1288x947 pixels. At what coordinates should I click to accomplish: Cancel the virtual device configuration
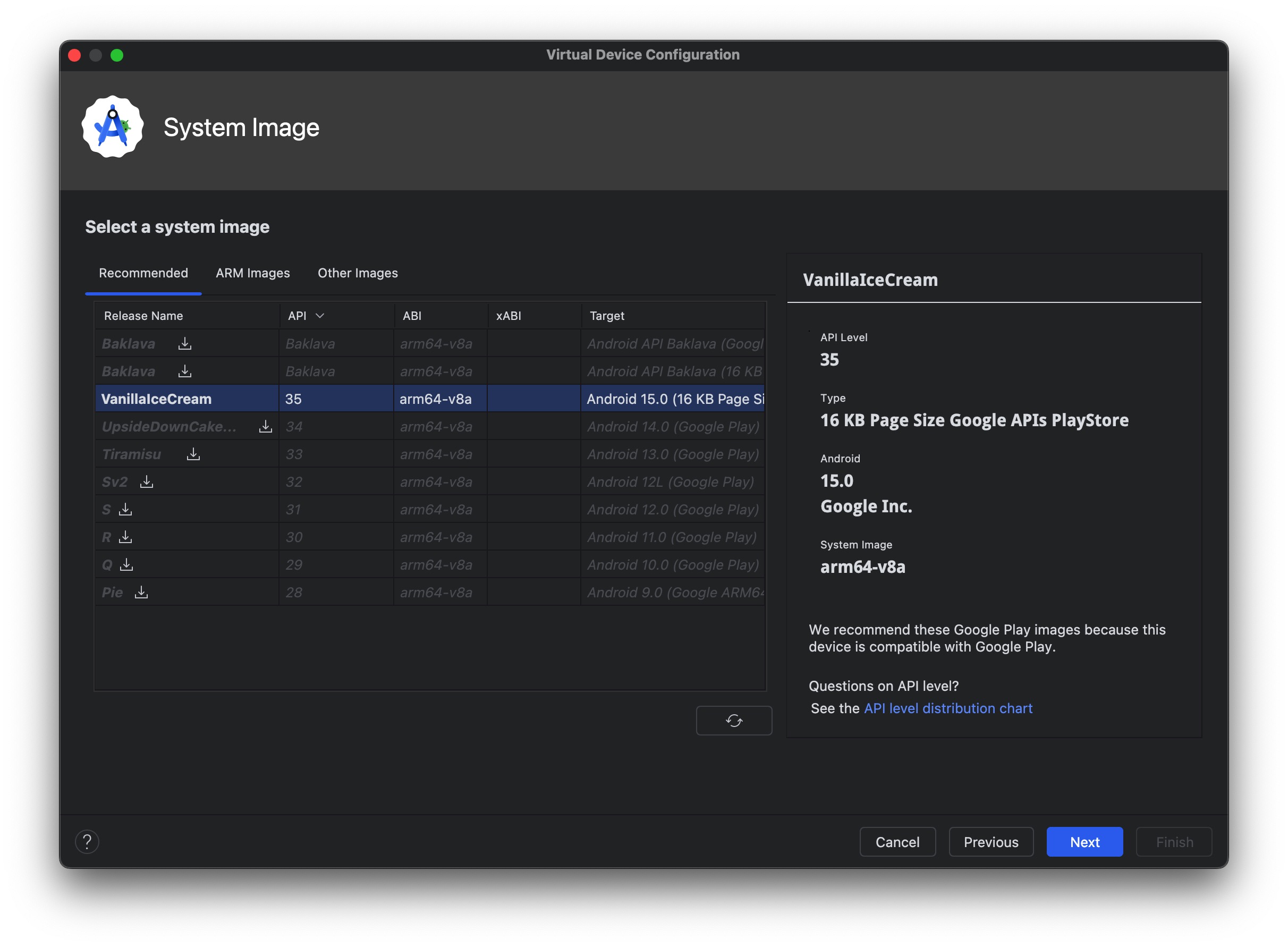click(897, 842)
